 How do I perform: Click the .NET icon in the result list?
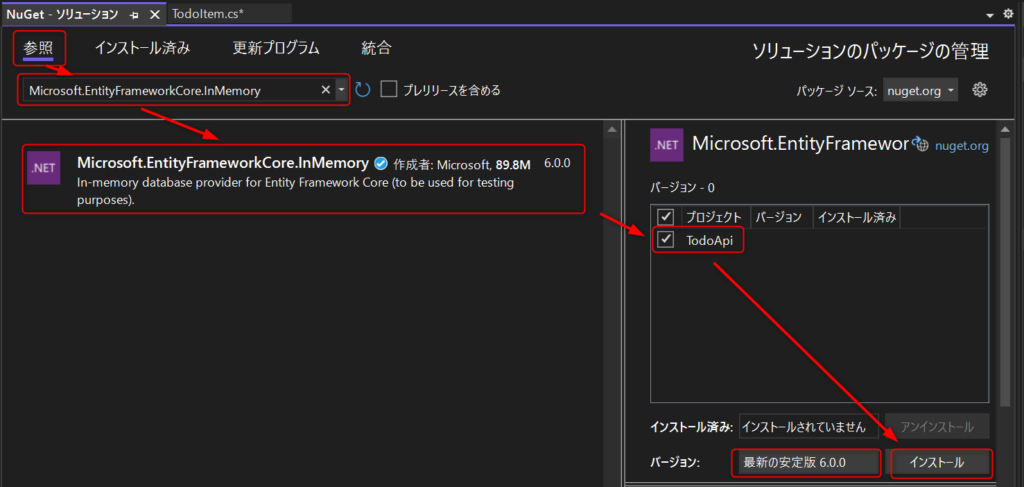click(x=45, y=168)
